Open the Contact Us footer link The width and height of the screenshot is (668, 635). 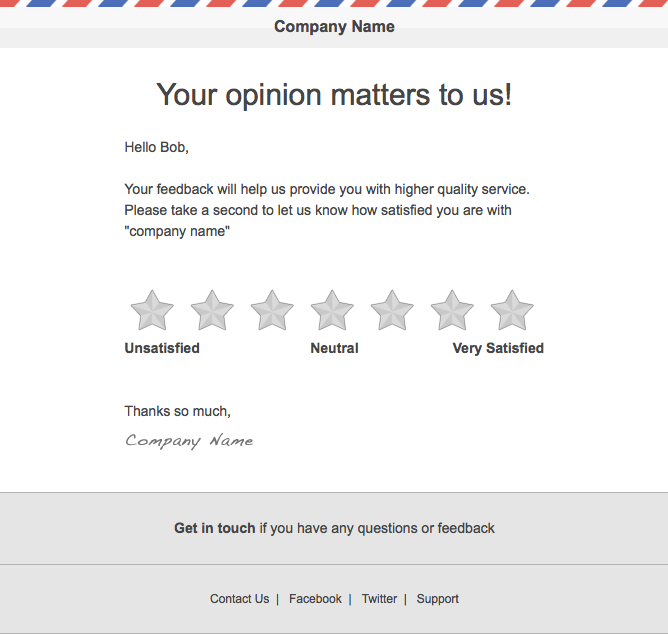[x=239, y=599]
